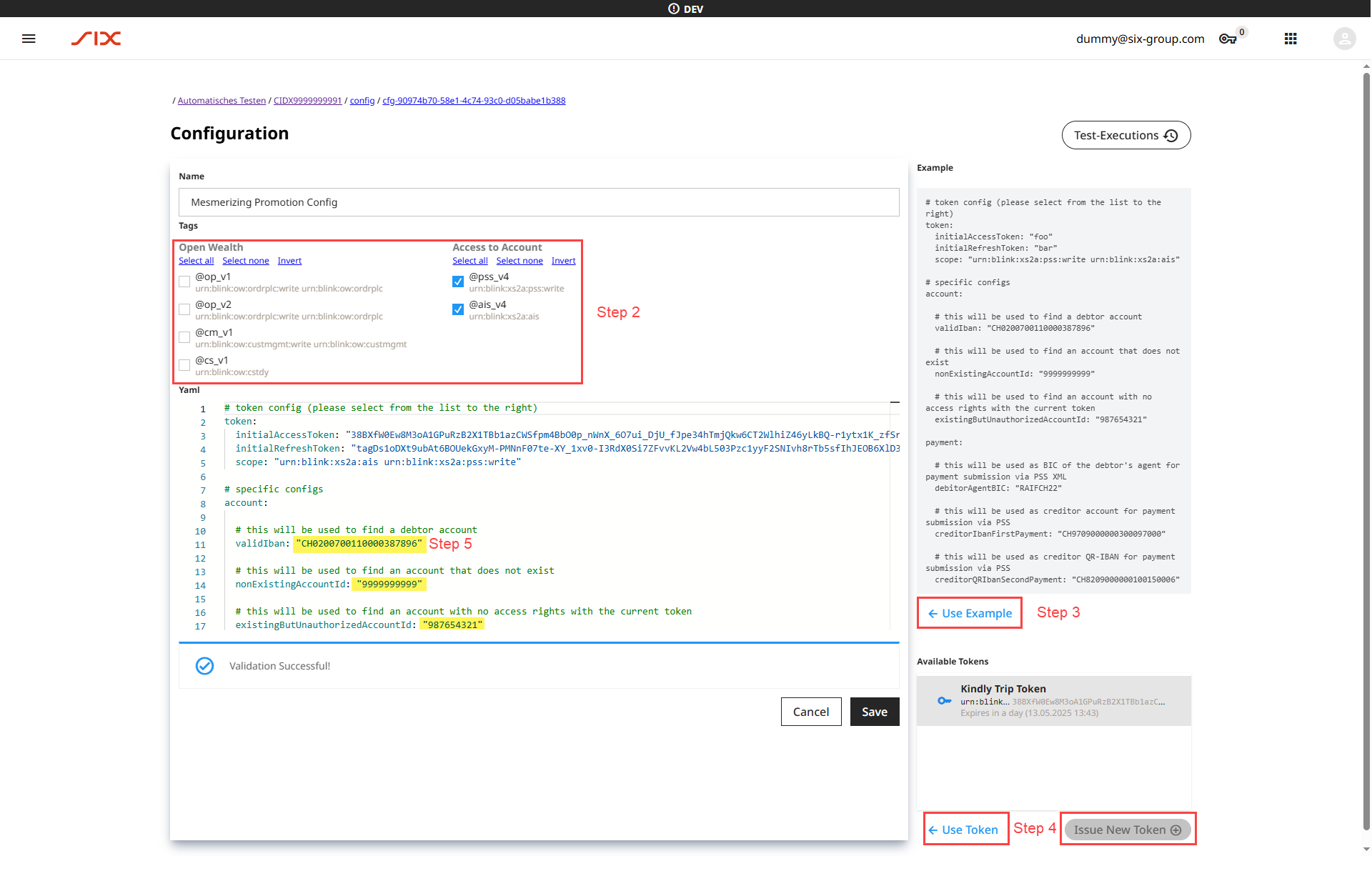1372x871 pixels.
Task: Open the apps grid launcher
Action: point(1291,39)
